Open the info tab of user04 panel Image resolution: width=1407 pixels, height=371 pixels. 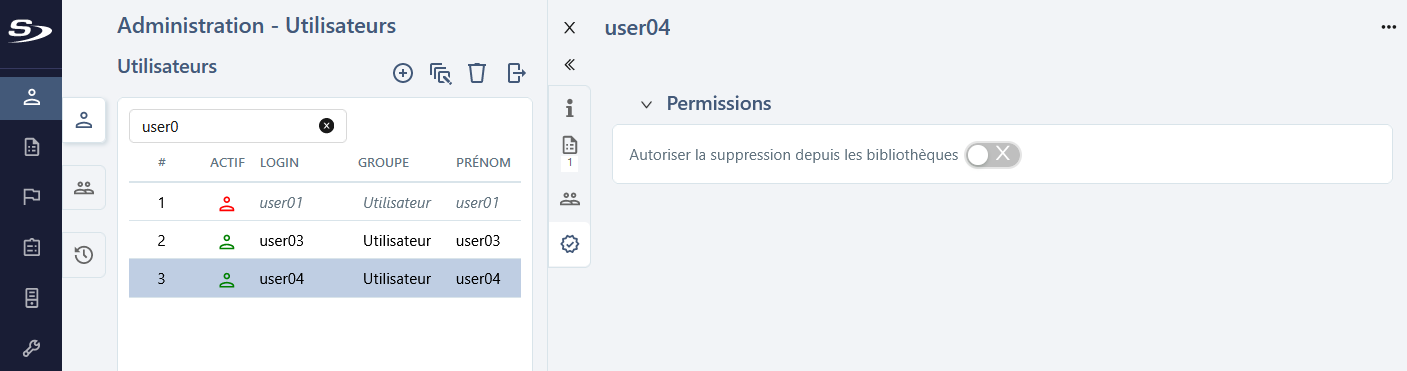point(570,107)
